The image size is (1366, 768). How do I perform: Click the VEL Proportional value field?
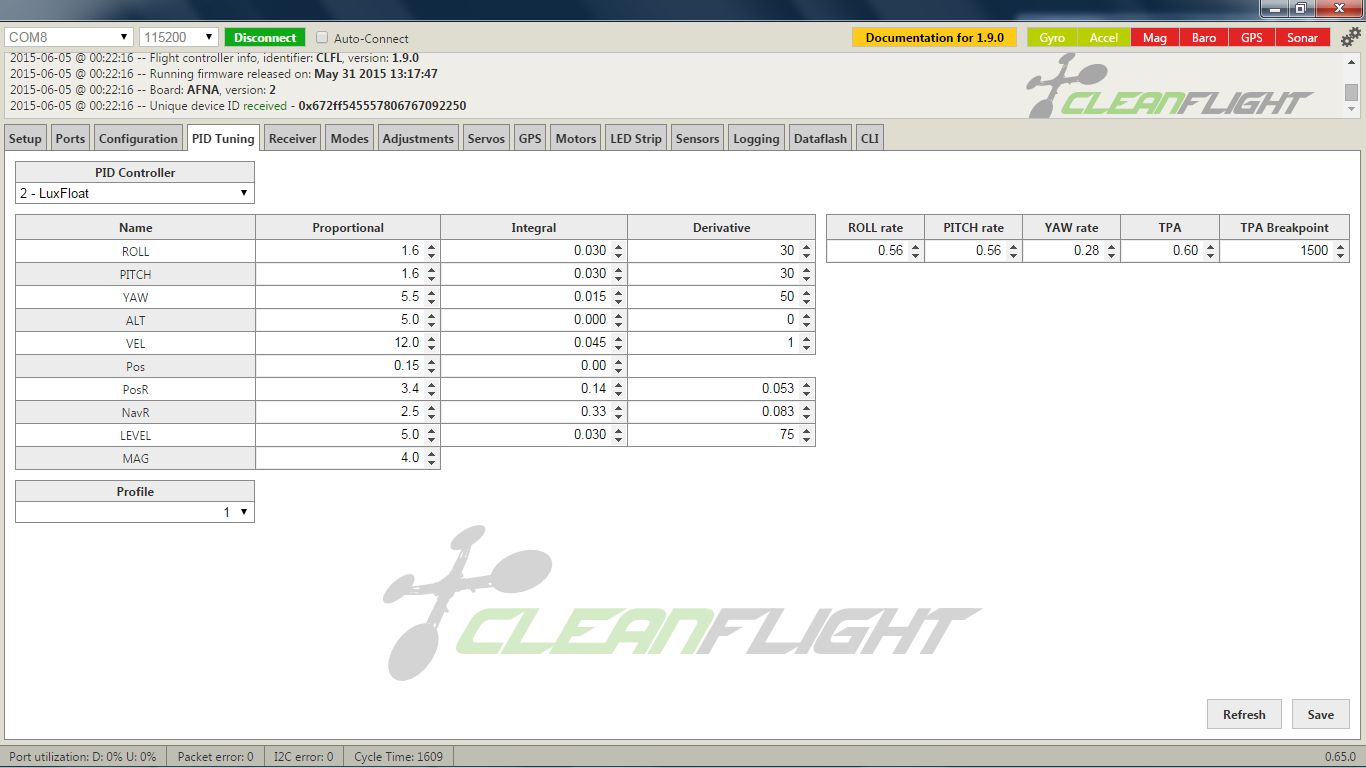(348, 343)
